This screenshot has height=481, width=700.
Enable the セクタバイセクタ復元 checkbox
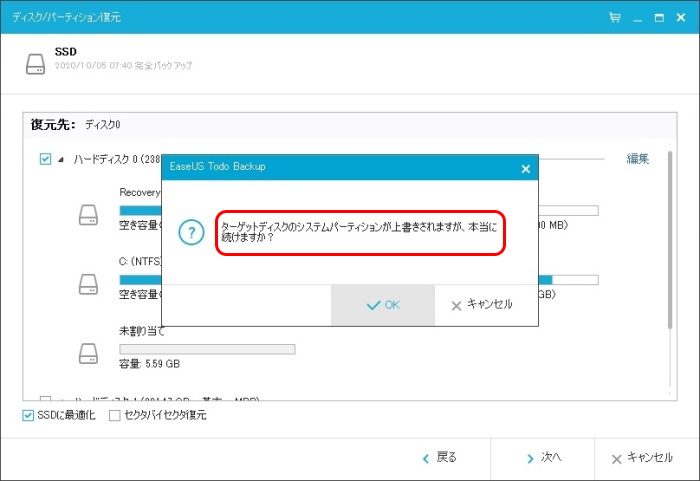tap(115, 415)
